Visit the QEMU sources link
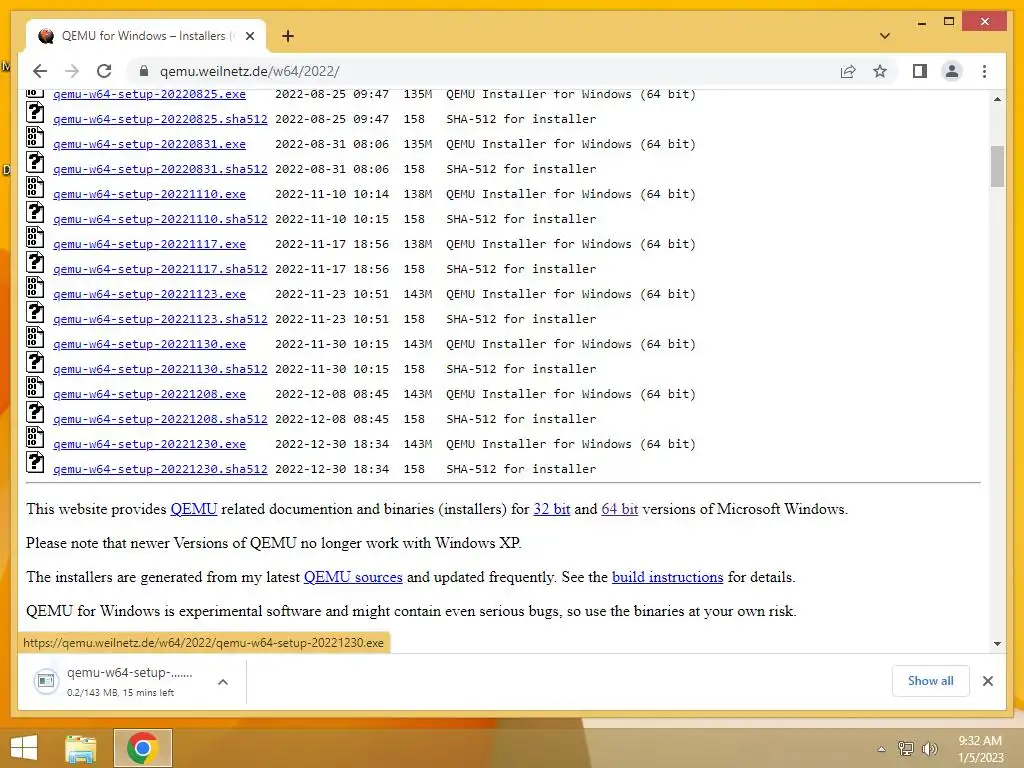Image resolution: width=1024 pixels, height=768 pixels. point(353,577)
